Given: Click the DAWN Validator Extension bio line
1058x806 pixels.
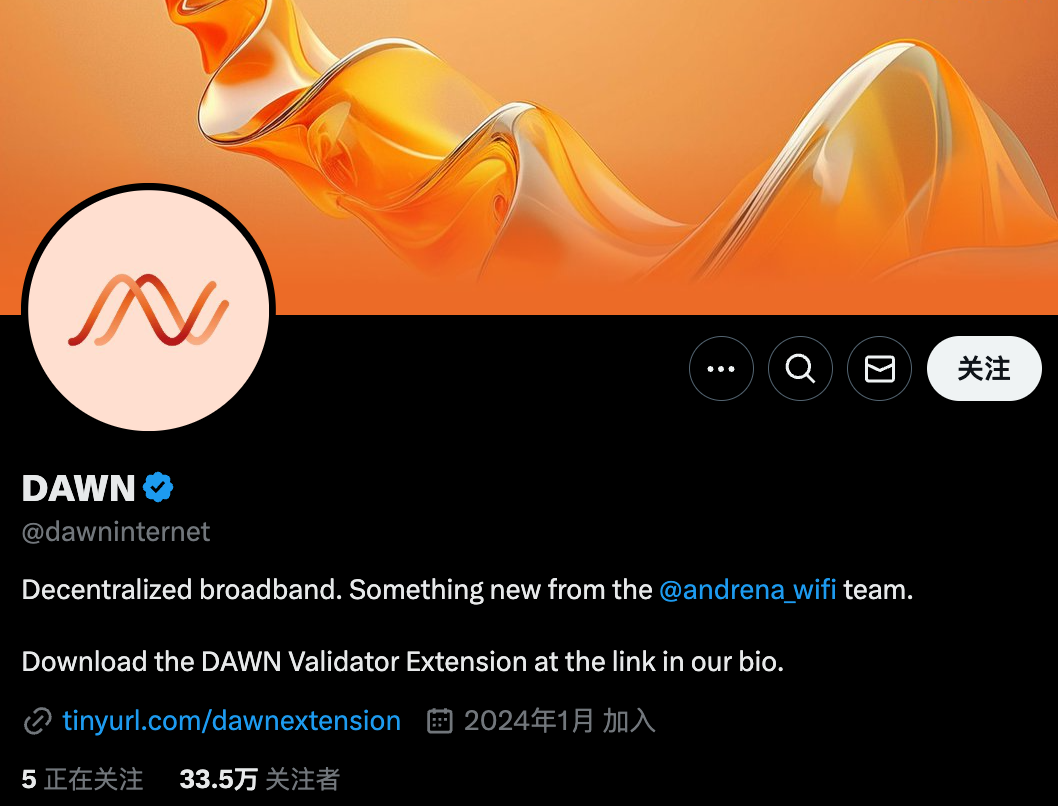Looking at the screenshot, I should pos(403,662).
